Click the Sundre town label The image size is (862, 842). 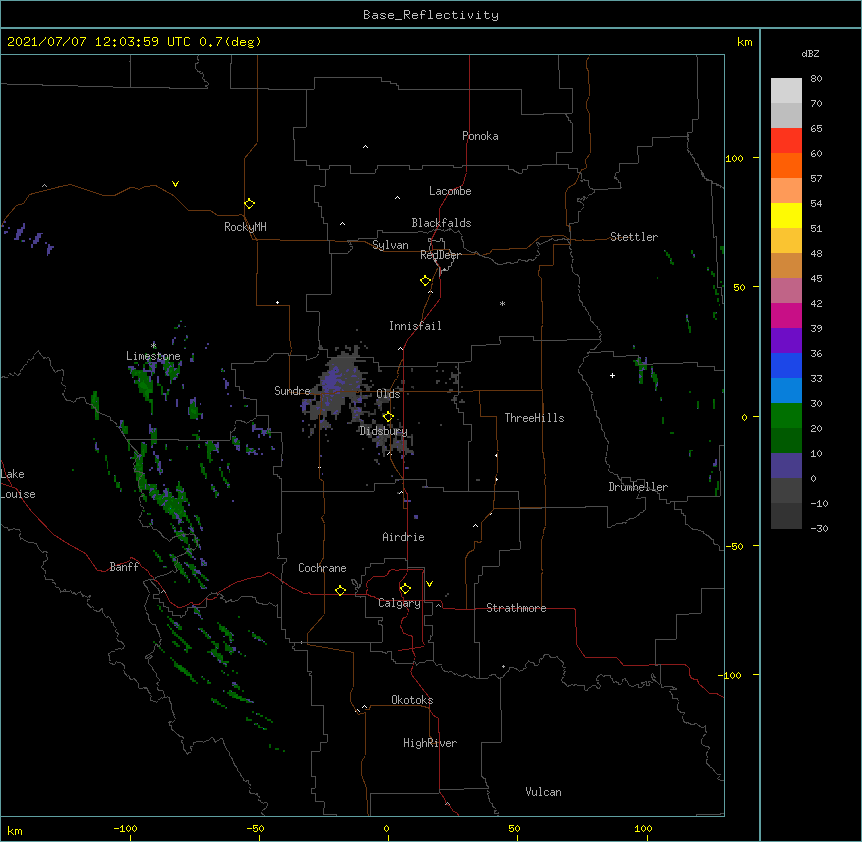[292, 391]
